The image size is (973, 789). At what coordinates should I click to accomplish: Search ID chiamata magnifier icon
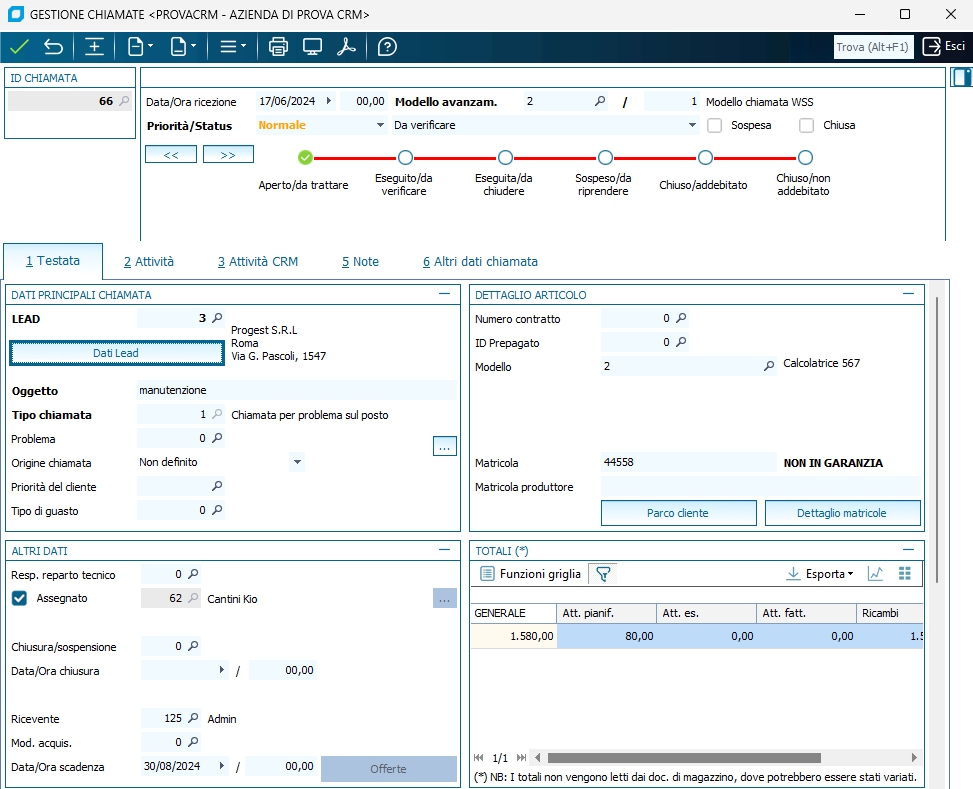125,101
